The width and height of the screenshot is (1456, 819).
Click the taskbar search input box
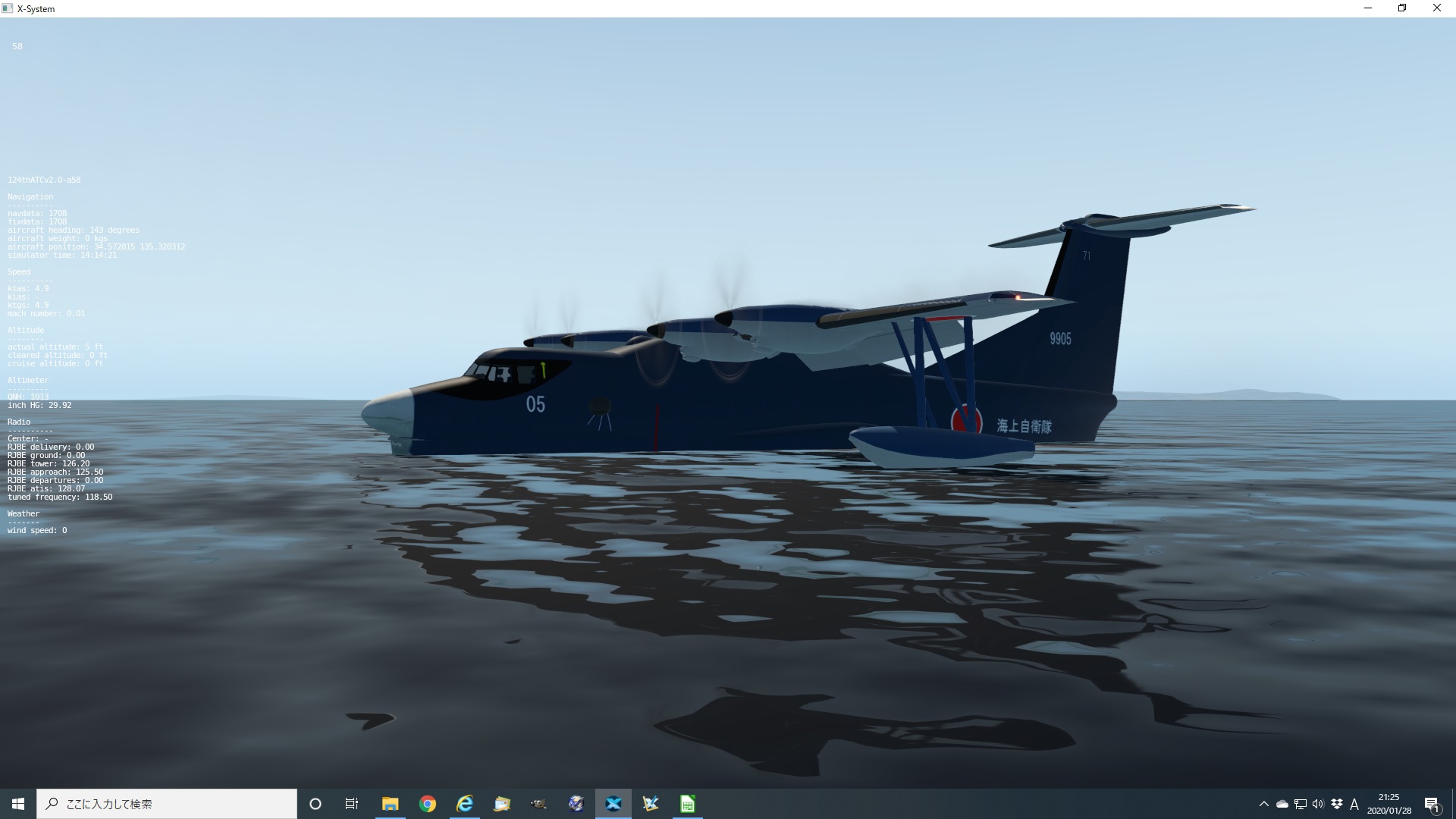coord(167,804)
